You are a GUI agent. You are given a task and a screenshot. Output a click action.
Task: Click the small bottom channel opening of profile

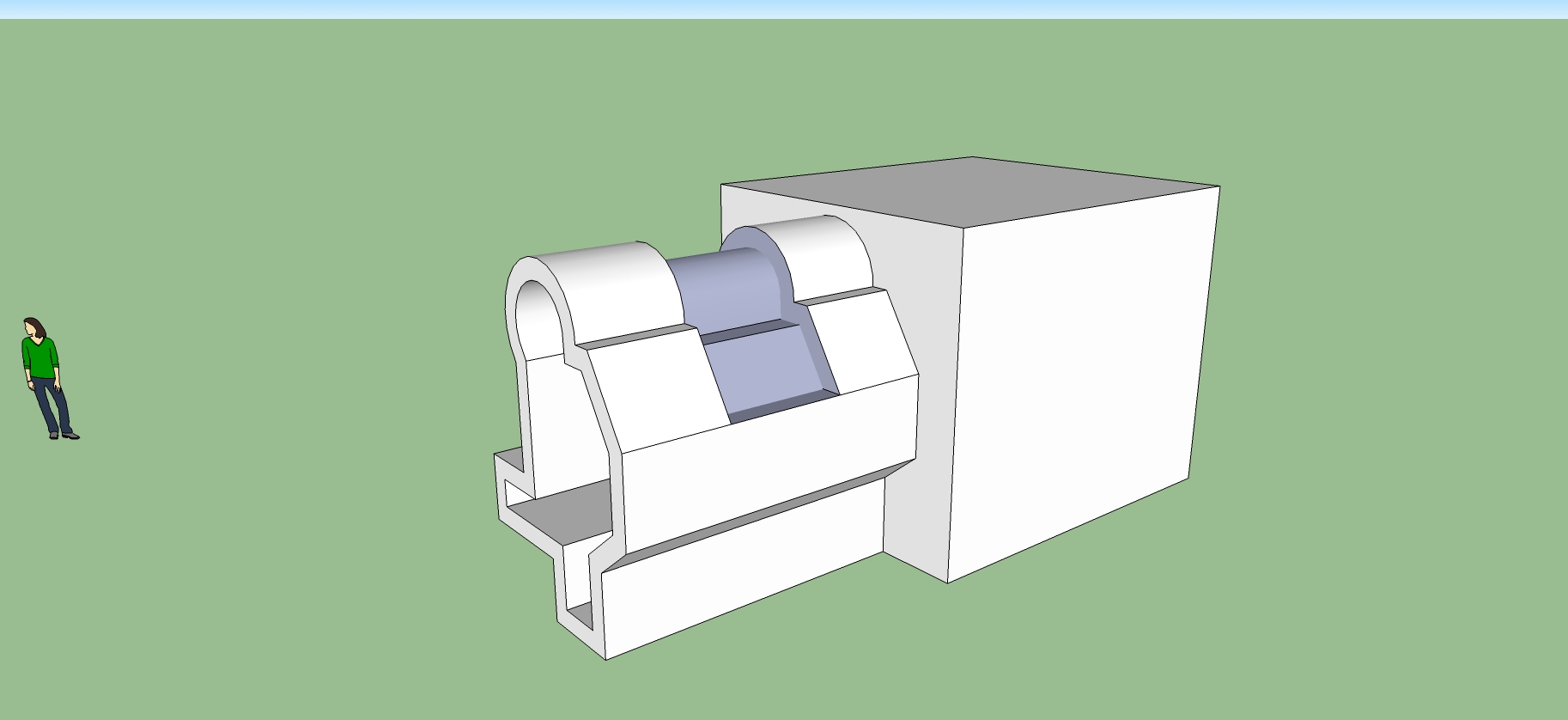[x=580, y=614]
